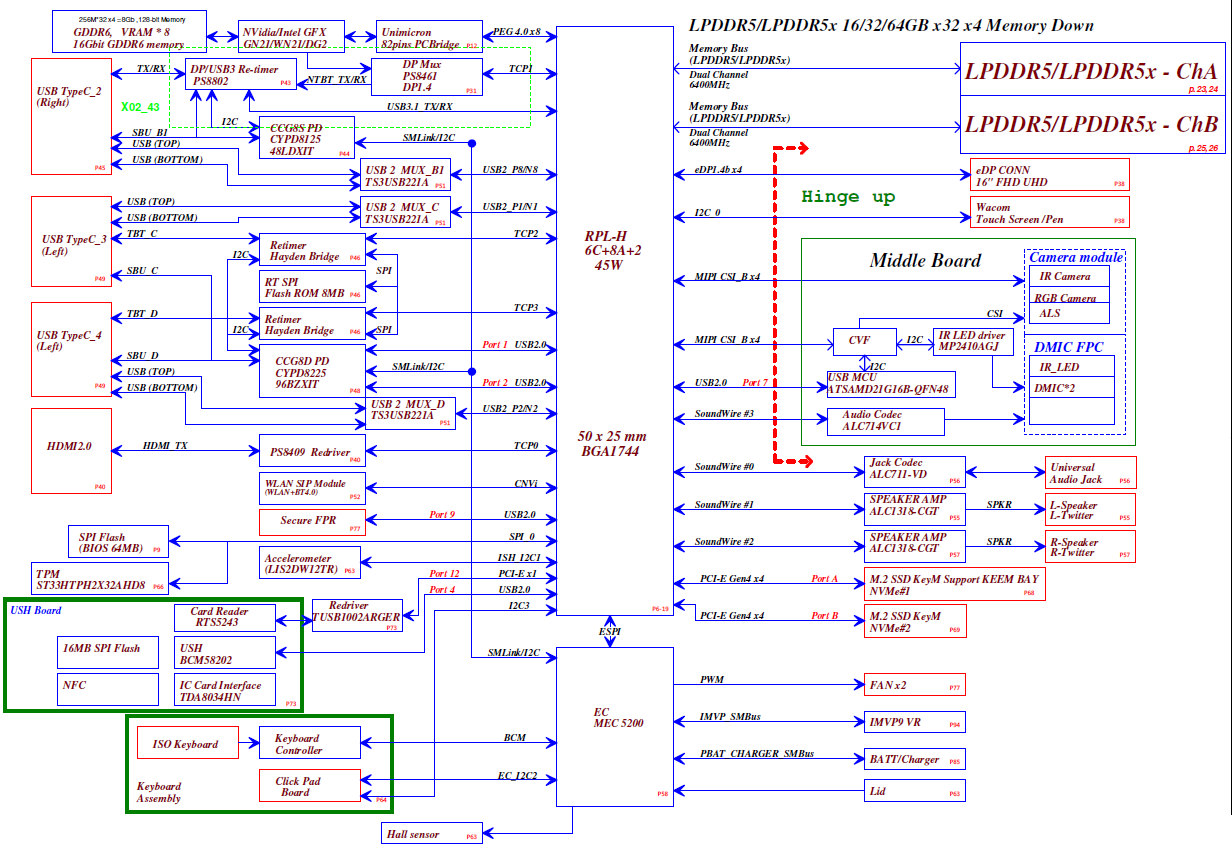This screenshot has width=1232, height=853.
Task: Click the LPDDR5/LPDDR5x - ChA memory block
Action: click(1092, 71)
